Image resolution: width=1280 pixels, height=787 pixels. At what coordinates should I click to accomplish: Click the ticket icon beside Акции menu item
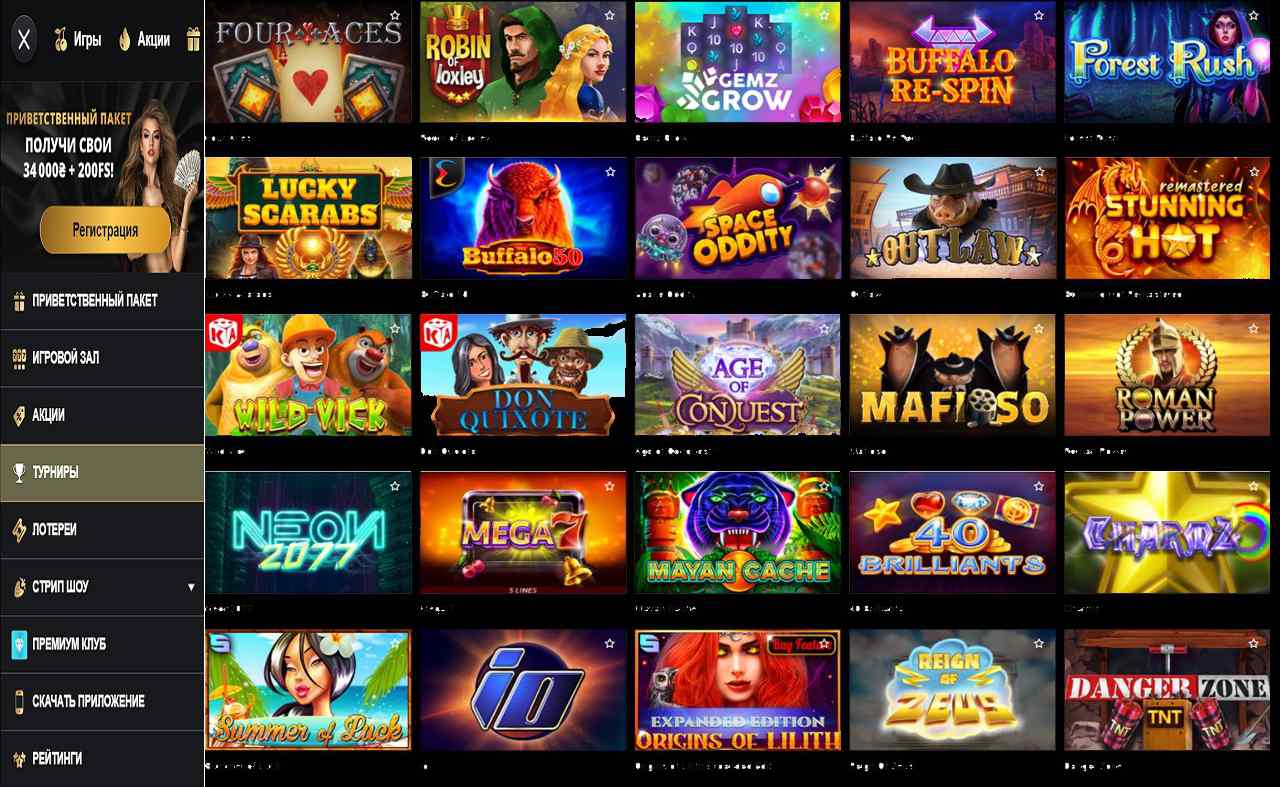18,415
